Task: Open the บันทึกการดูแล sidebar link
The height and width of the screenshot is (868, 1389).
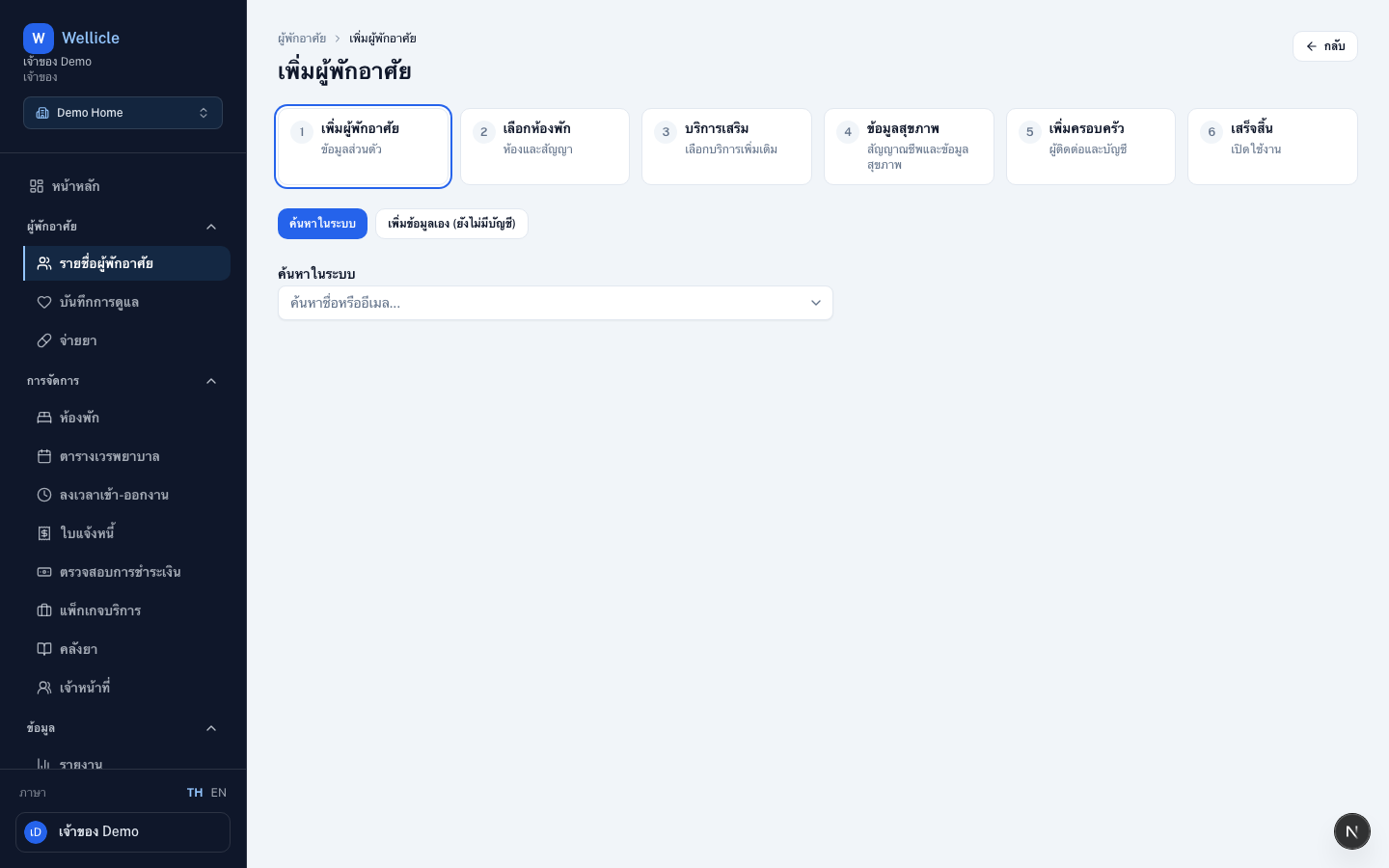Action: [x=126, y=302]
